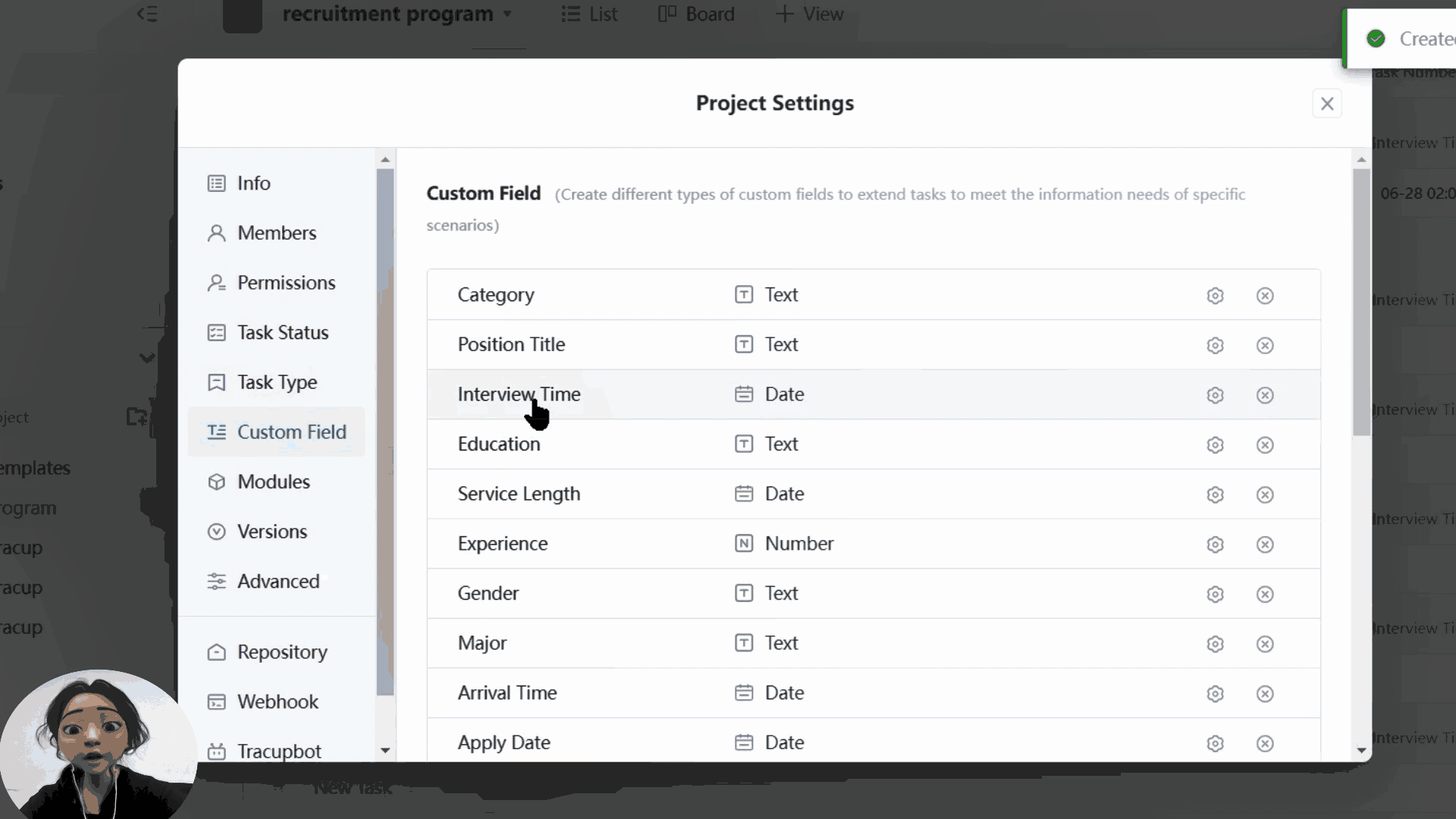Open the Webhook section icon
Image resolution: width=1456 pixels, height=819 pixels.
(216, 701)
